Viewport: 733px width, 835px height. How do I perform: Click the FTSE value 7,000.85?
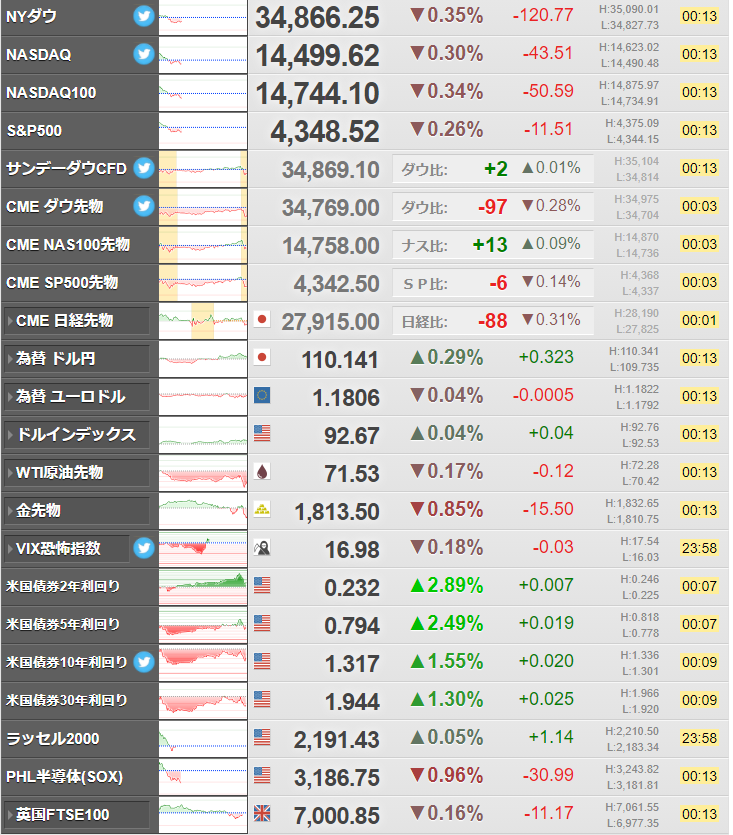[337, 816]
